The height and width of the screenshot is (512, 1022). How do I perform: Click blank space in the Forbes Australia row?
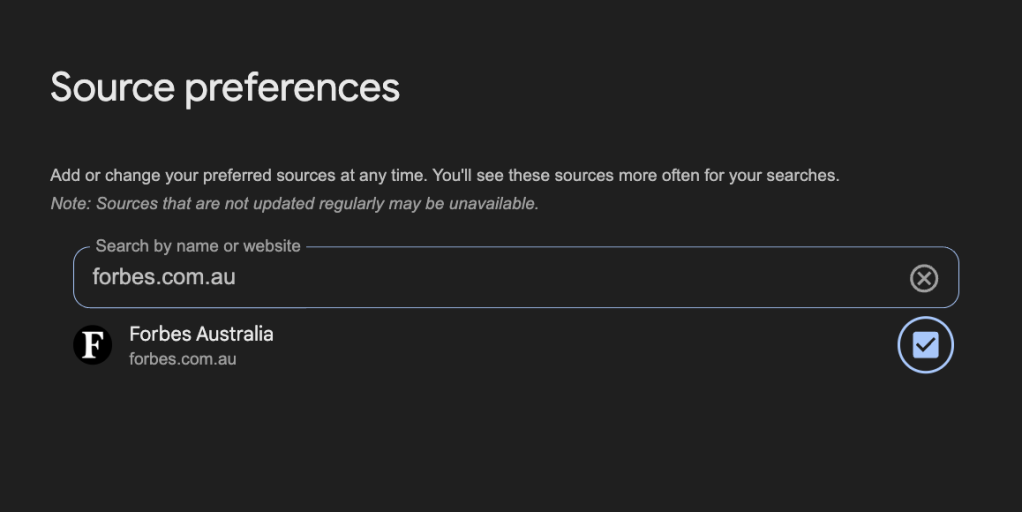(x=580, y=346)
